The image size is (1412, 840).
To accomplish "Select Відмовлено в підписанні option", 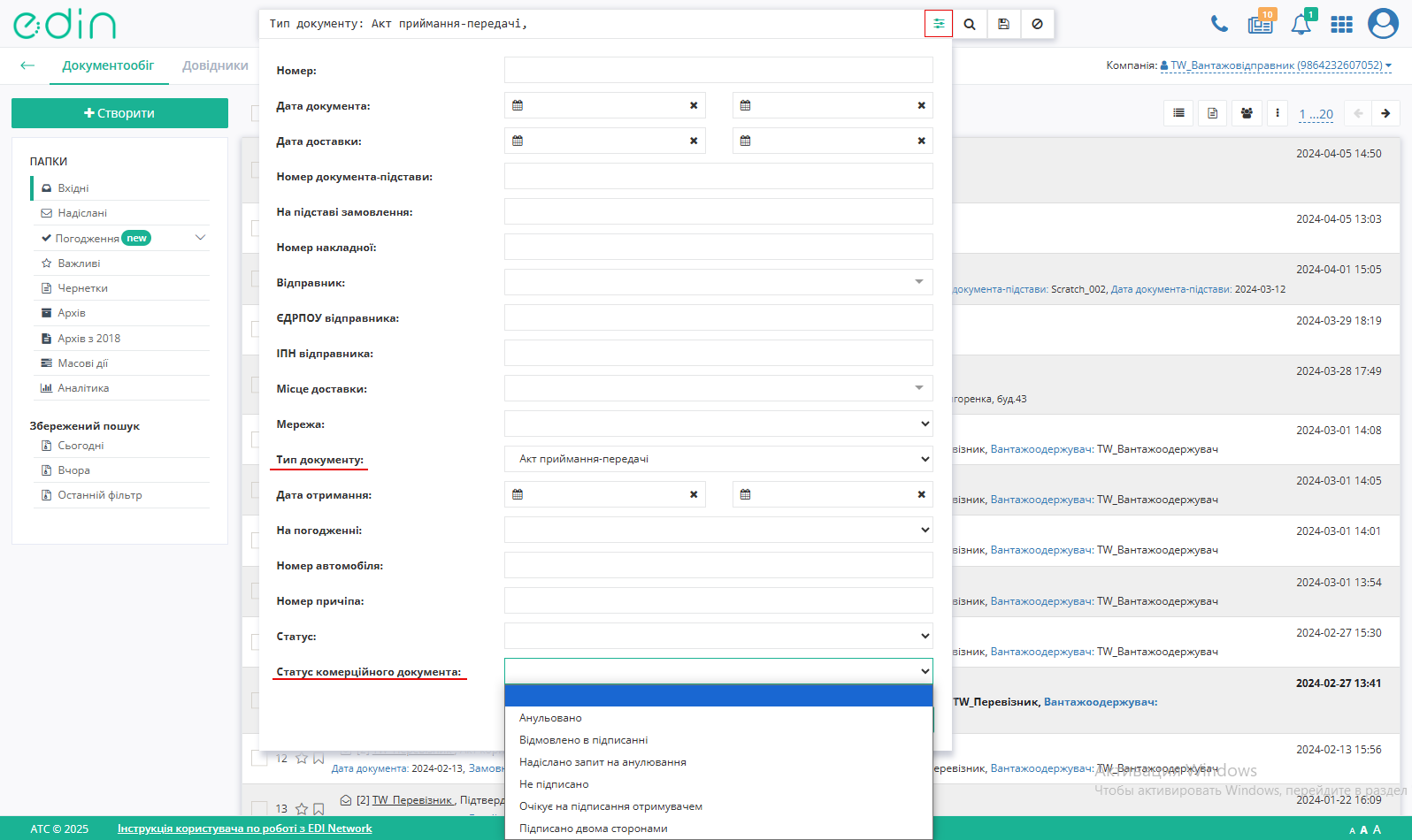I will 718,740.
